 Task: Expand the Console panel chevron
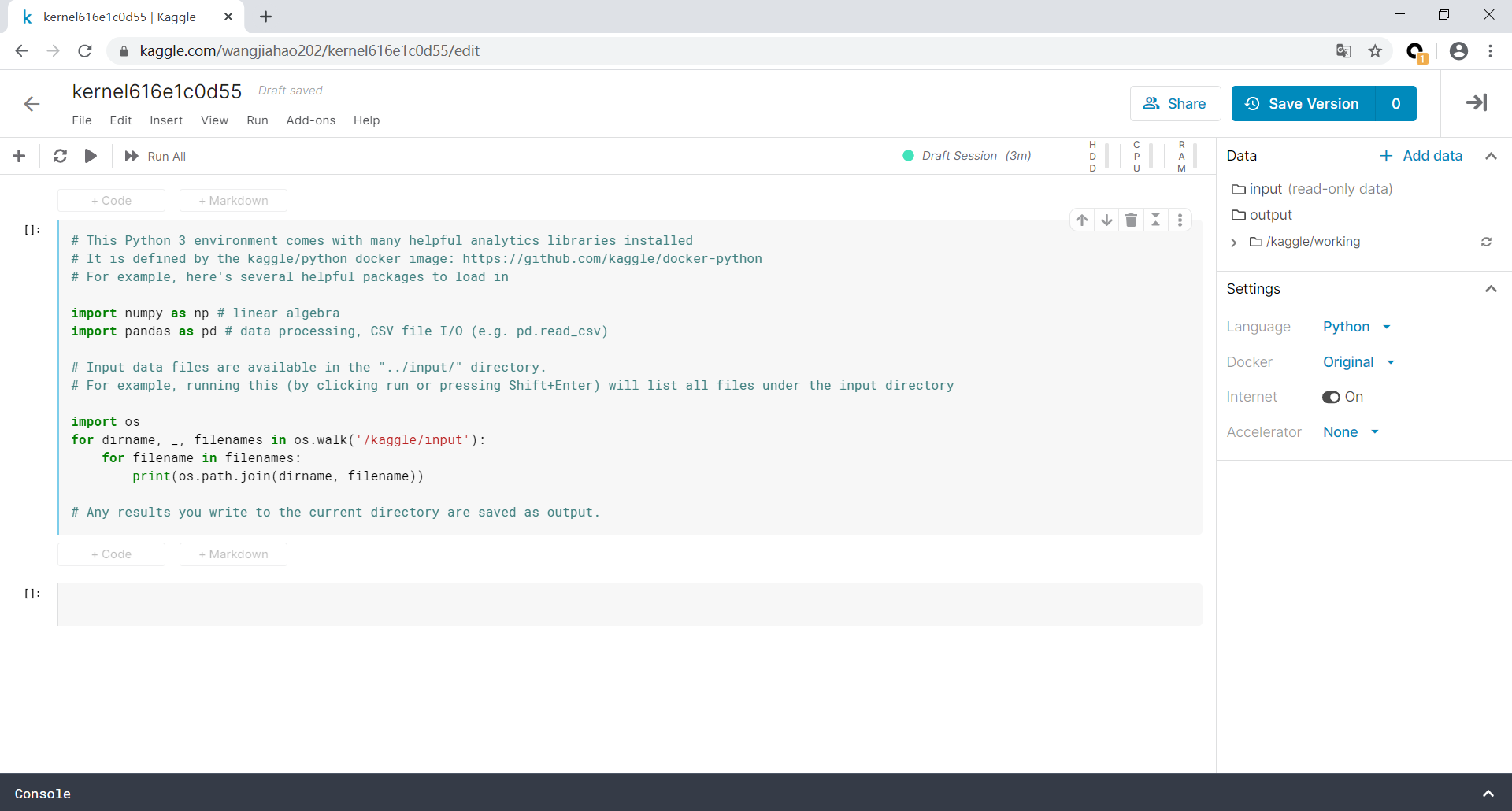(x=1488, y=794)
